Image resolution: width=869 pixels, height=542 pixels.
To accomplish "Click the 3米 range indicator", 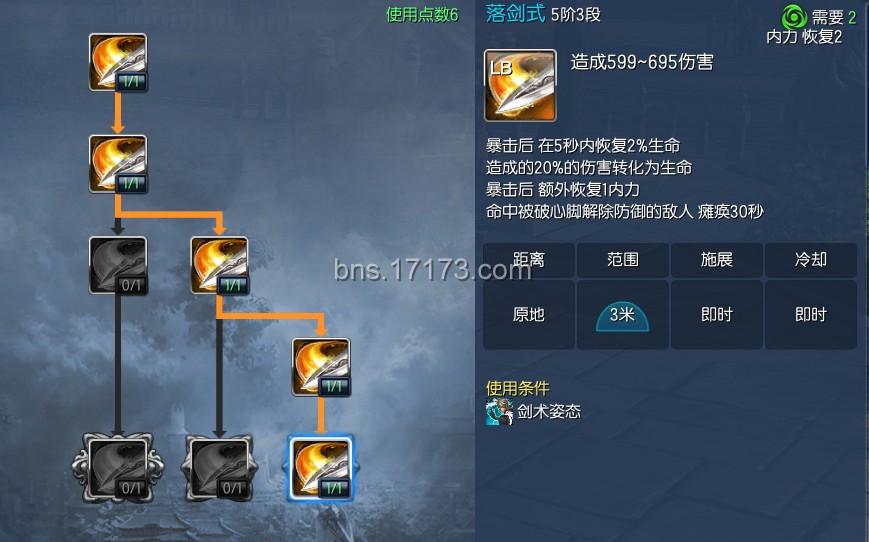I will pyautogui.click(x=622, y=316).
